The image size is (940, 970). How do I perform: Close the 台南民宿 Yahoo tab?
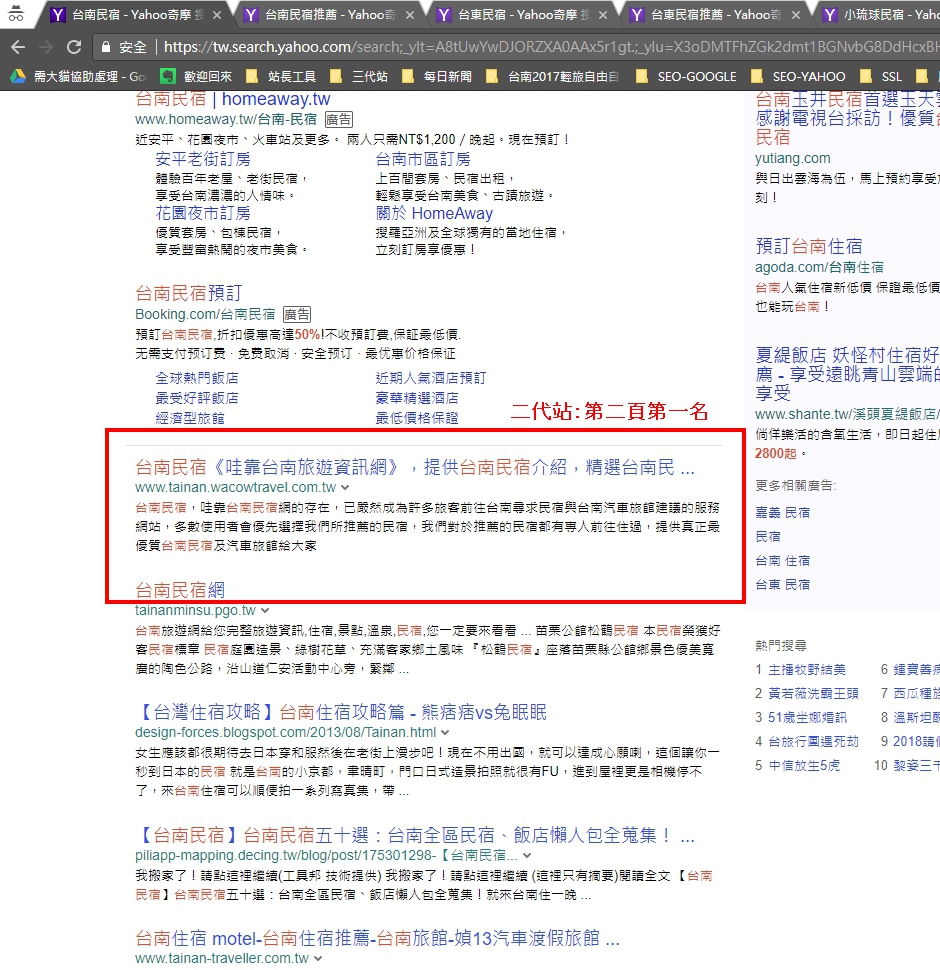pos(216,15)
